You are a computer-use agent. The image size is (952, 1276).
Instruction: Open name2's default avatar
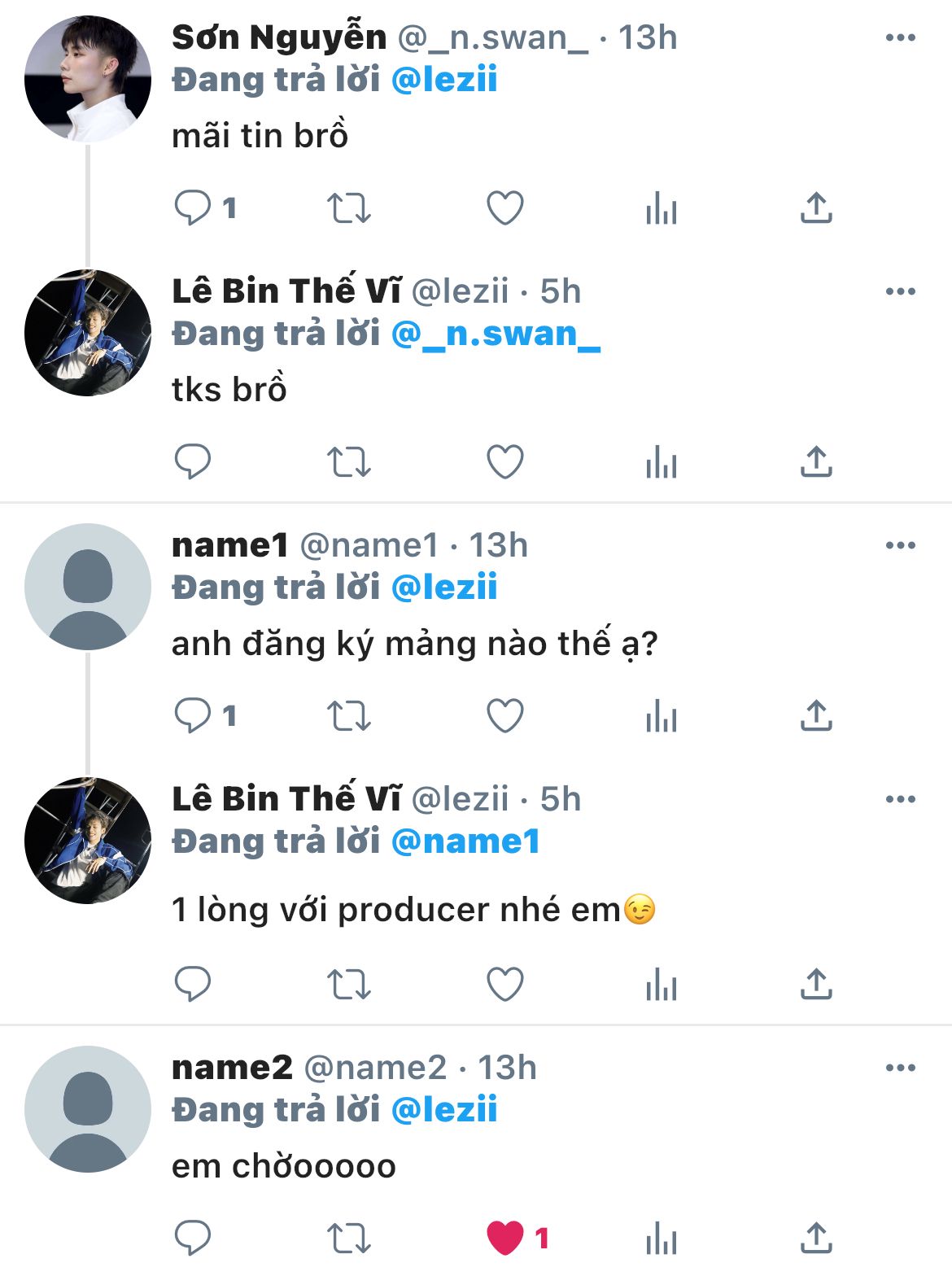pyautogui.click(x=88, y=1108)
